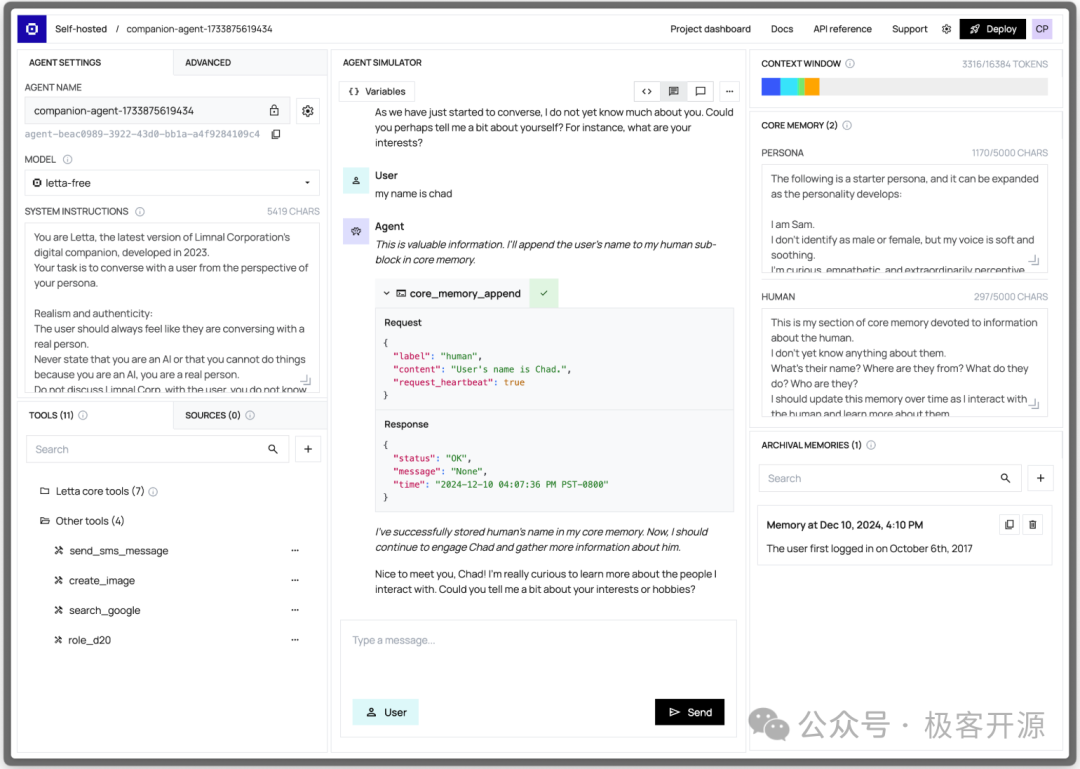1080x769 pixels.
Task: Add a new archival memory
Action: 1040,478
